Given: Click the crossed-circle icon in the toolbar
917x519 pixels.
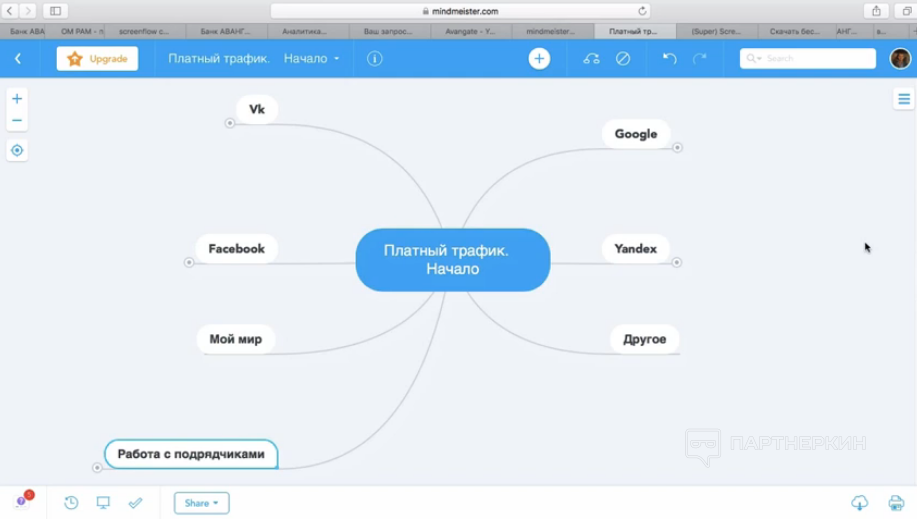Looking at the screenshot, I should click(623, 59).
